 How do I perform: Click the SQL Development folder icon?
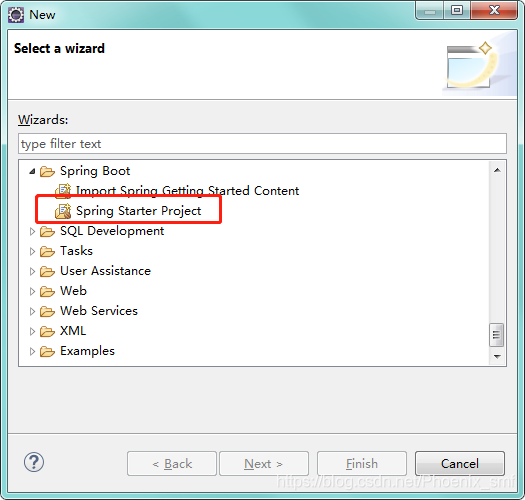coord(47,231)
